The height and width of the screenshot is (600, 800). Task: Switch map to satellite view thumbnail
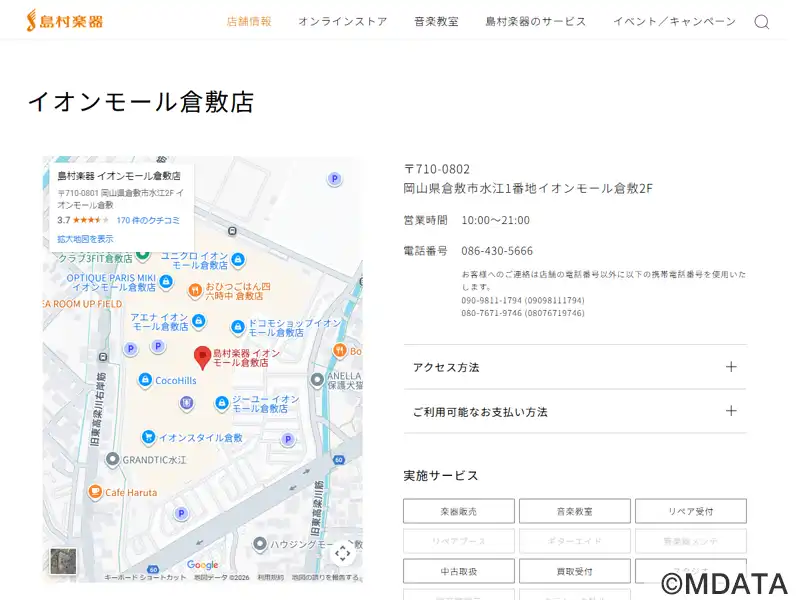pyautogui.click(x=63, y=561)
